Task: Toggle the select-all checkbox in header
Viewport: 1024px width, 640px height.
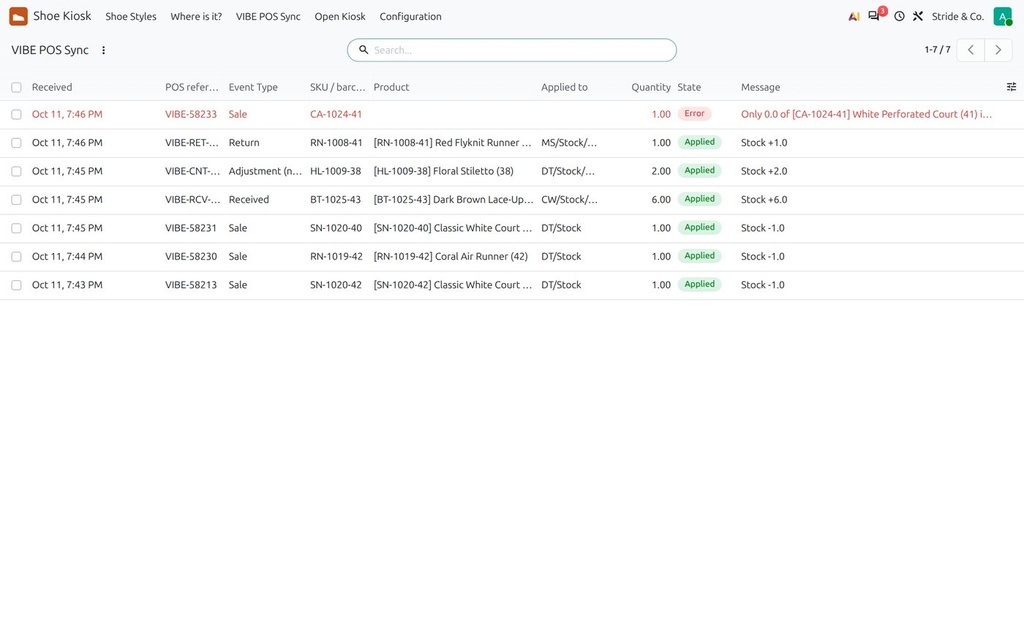Action: 16,88
